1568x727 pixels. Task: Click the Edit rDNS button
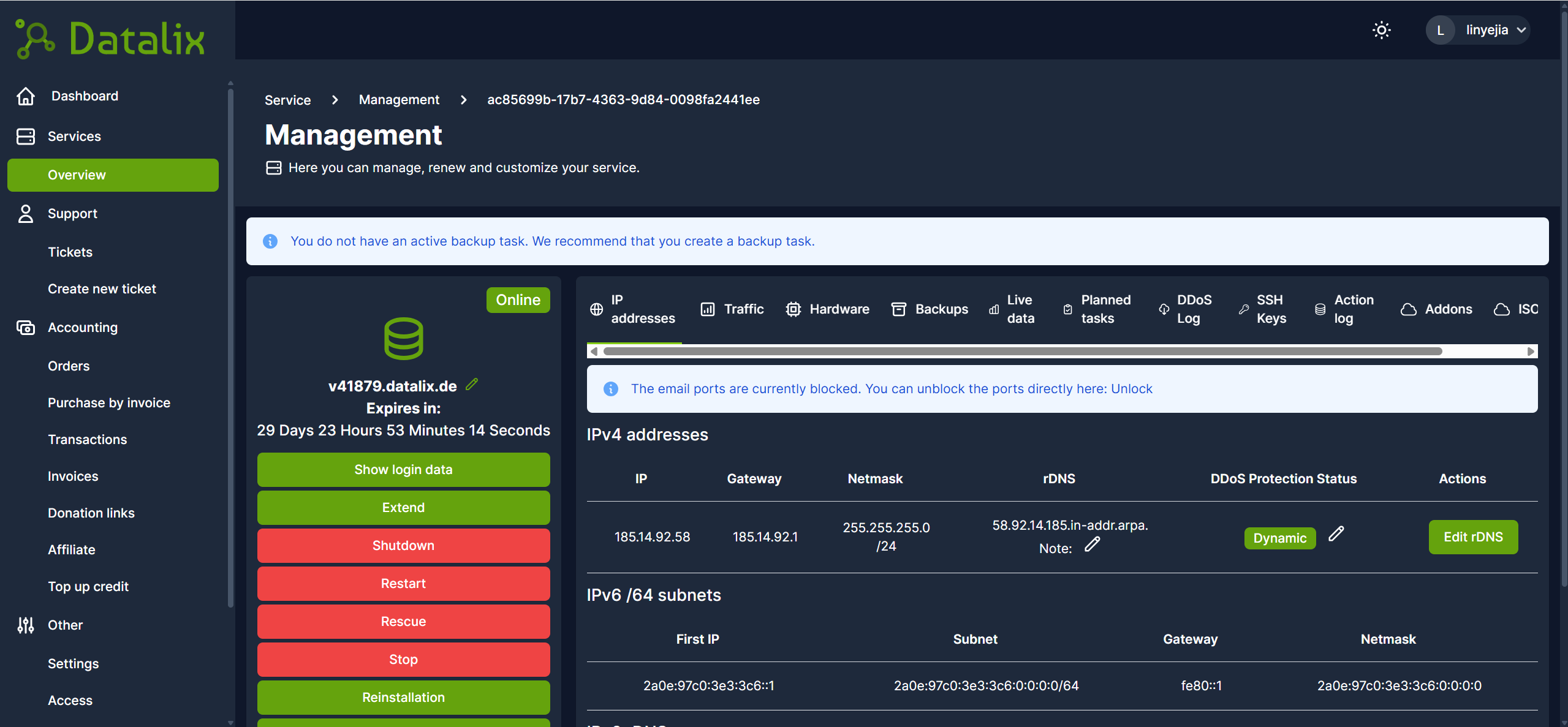(1473, 537)
